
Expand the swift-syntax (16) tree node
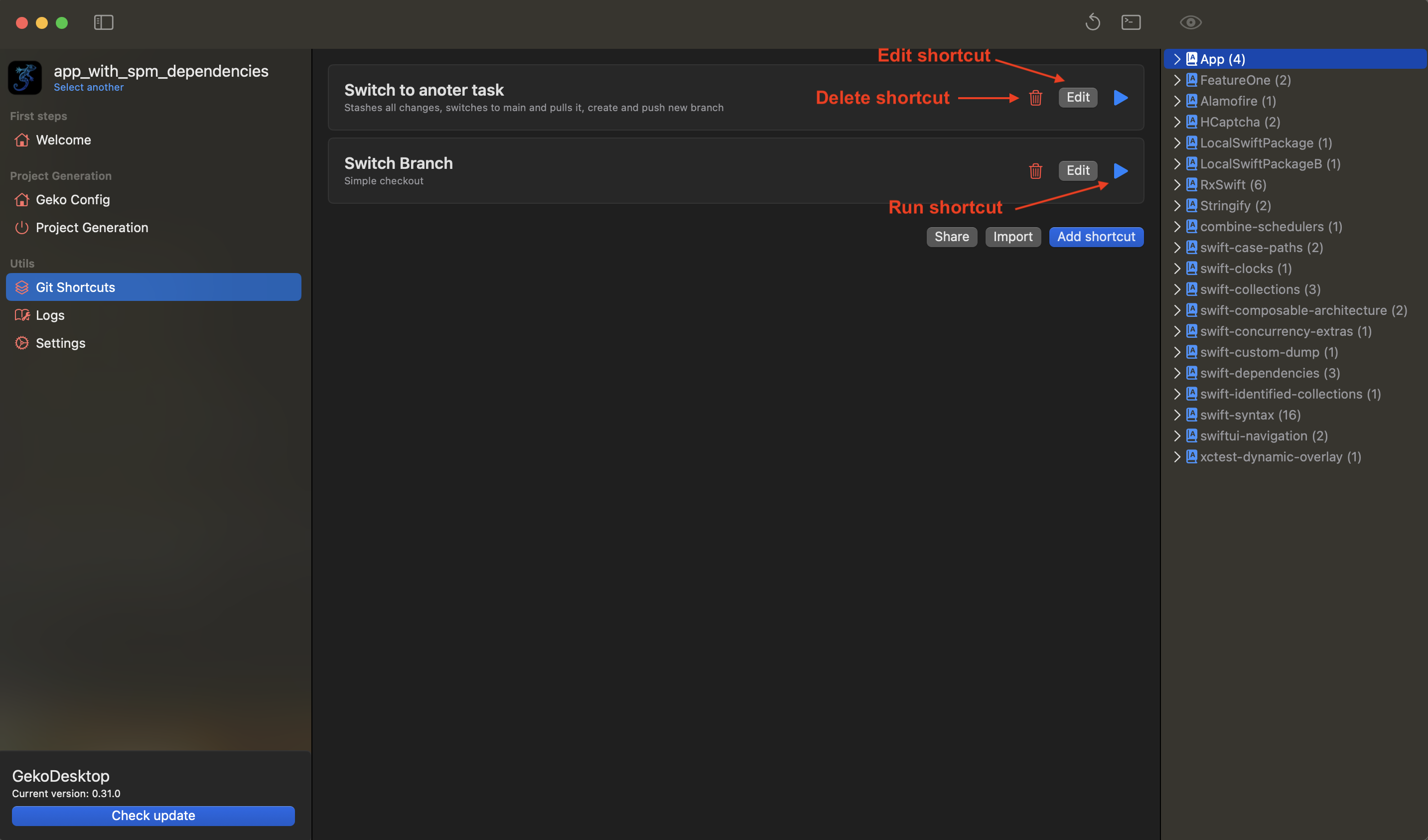pos(1177,415)
